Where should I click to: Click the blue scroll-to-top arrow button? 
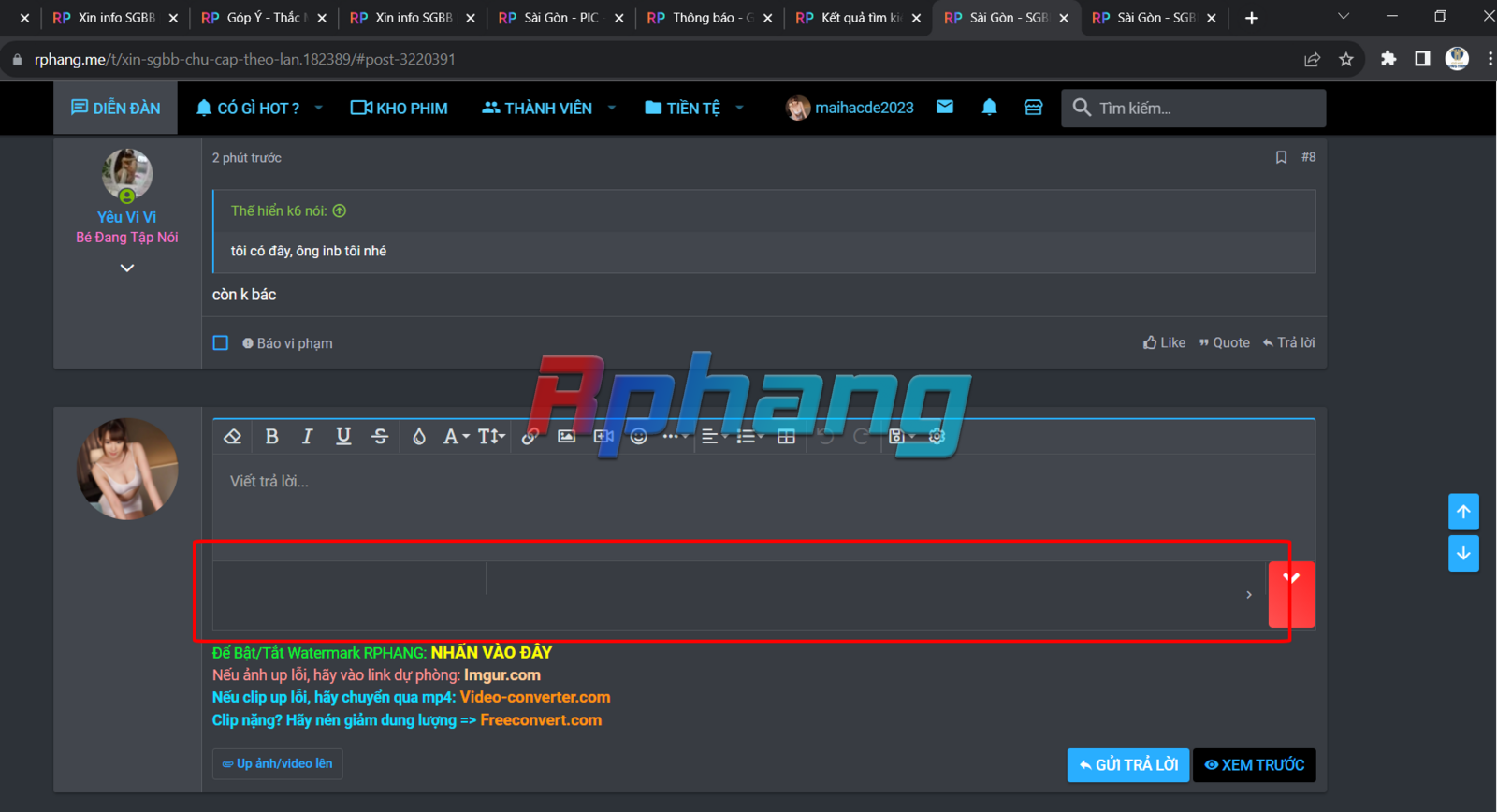point(1463,512)
